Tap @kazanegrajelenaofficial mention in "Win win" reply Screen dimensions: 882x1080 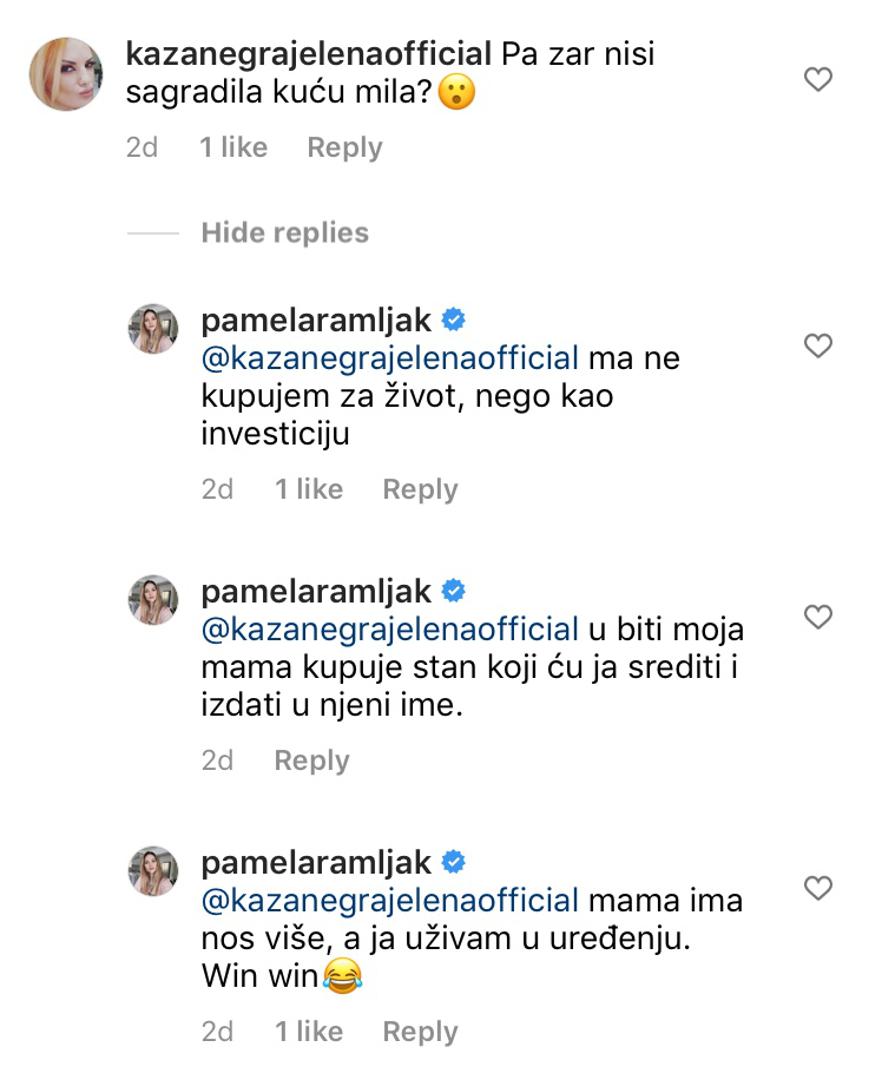click(390, 900)
